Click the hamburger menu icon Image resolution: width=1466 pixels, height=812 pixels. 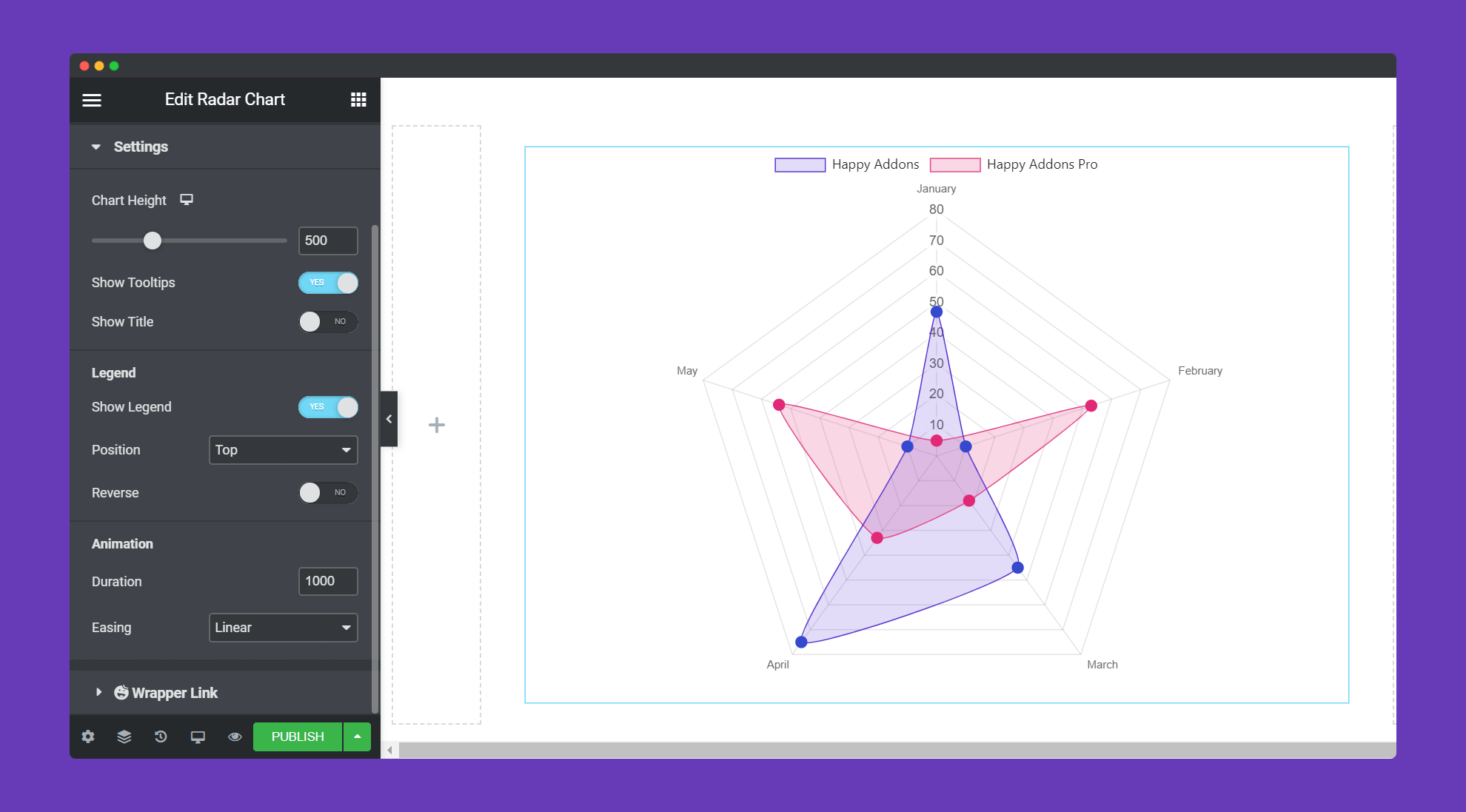[x=91, y=99]
